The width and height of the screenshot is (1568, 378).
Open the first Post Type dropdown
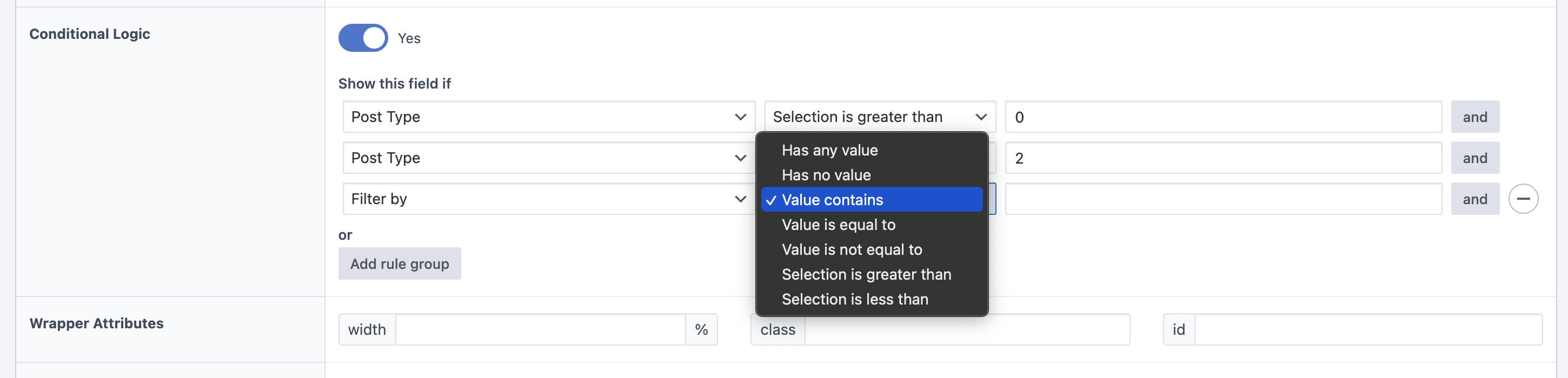[546, 117]
